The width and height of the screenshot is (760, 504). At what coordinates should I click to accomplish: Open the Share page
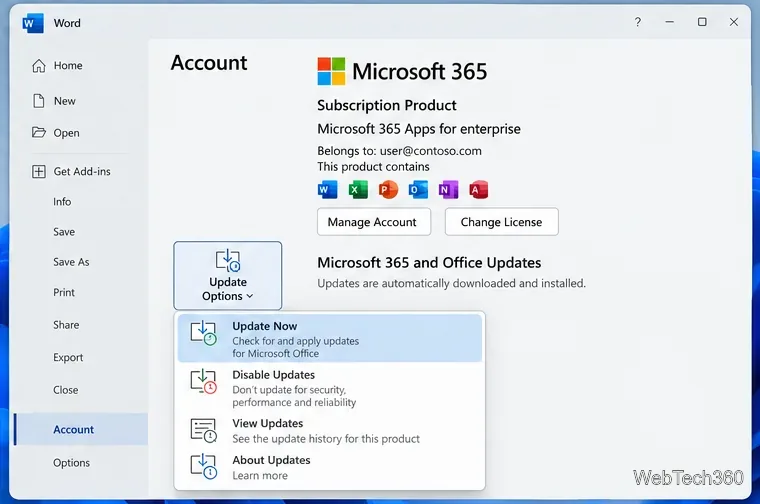pos(66,325)
